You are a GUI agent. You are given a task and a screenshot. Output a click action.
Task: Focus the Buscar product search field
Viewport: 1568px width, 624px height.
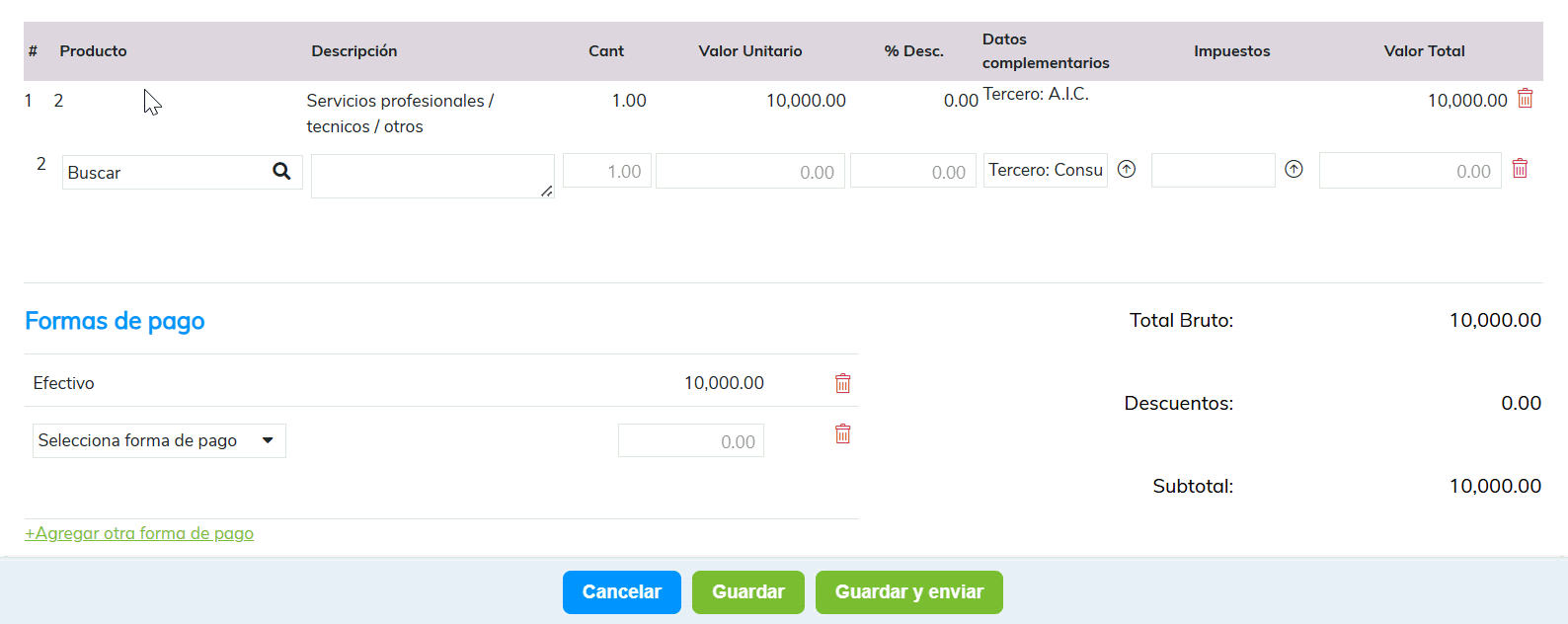tap(163, 172)
